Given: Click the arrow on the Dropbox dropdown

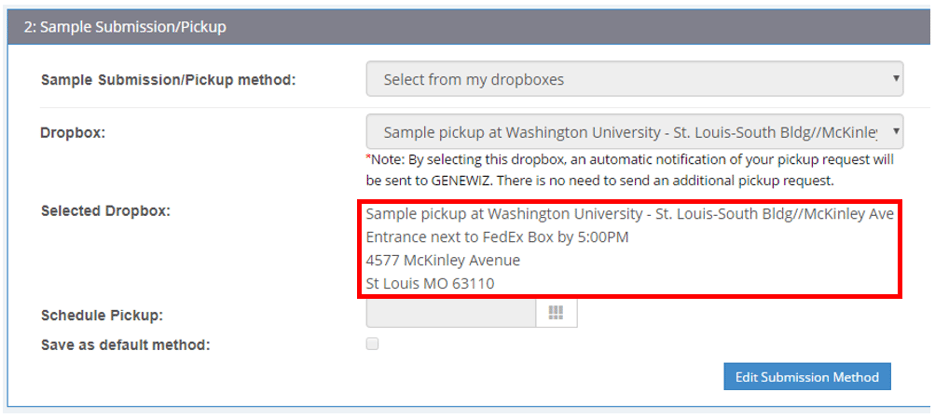Looking at the screenshot, I should pyautogui.click(x=895, y=131).
